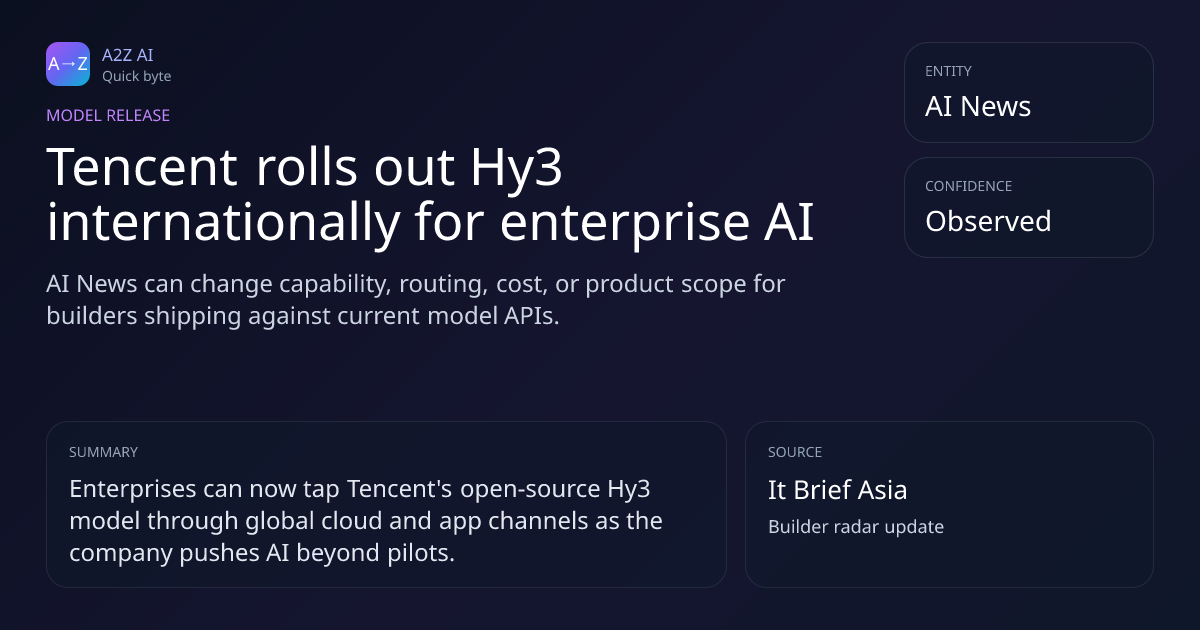Click the SUMMARY label
The image size is (1200, 630).
click(x=103, y=452)
